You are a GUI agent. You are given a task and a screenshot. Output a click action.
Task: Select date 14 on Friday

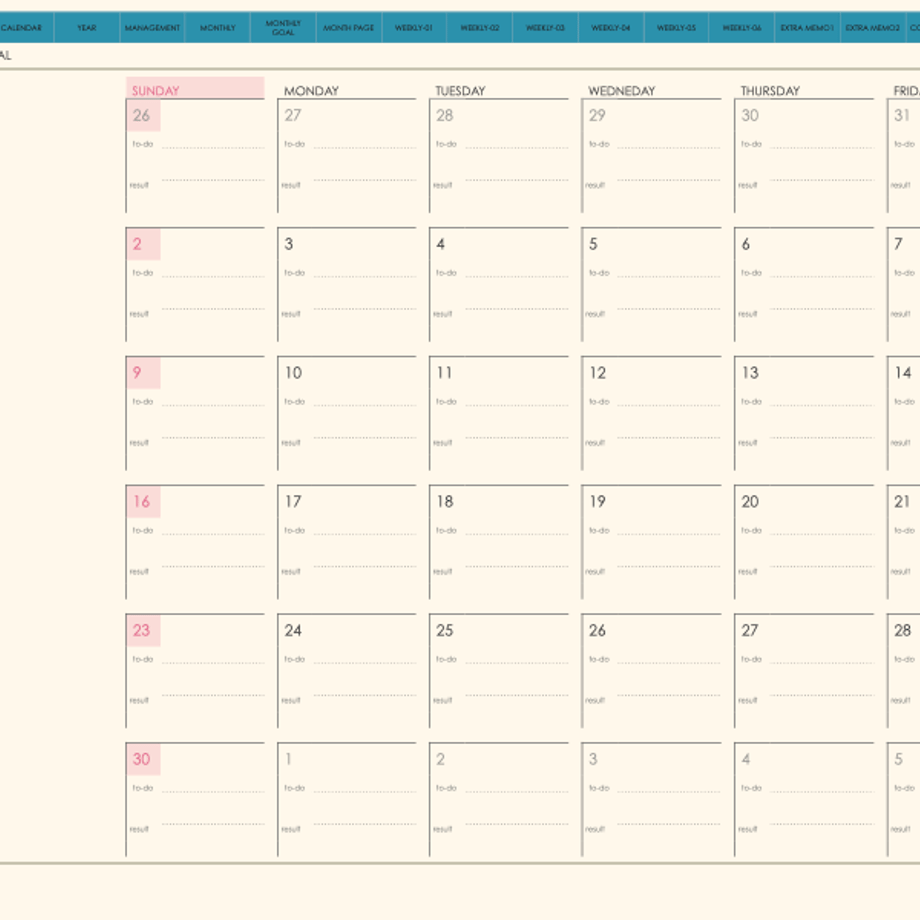(x=903, y=373)
